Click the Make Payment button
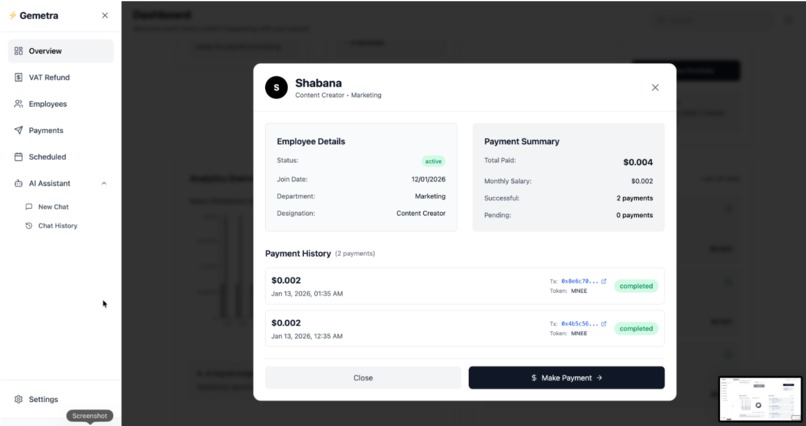Image resolution: width=806 pixels, height=426 pixels. pos(566,378)
